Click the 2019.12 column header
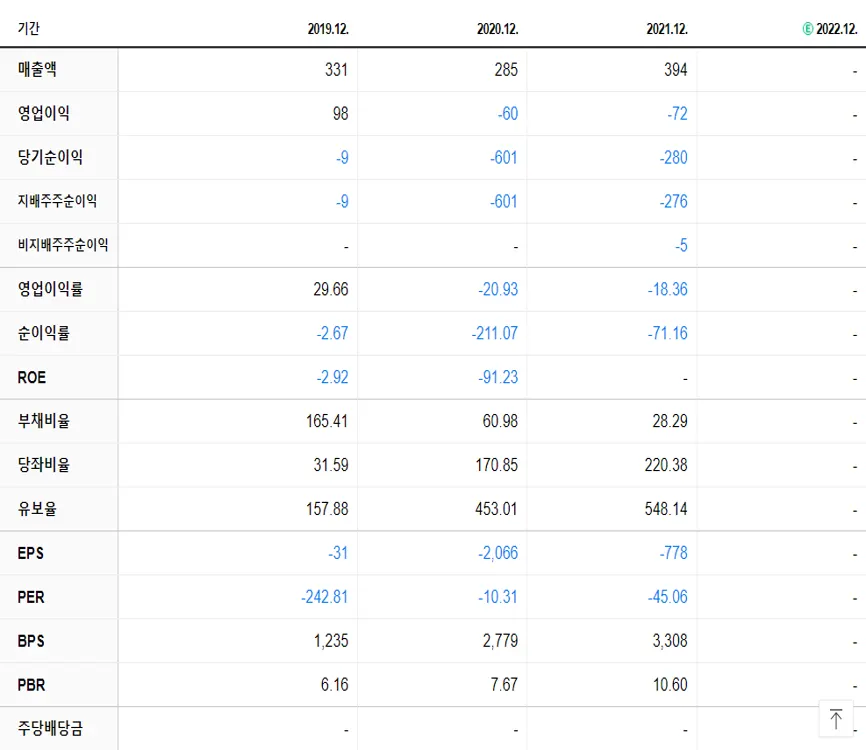Viewport: 866px width, 750px height. 328,29
